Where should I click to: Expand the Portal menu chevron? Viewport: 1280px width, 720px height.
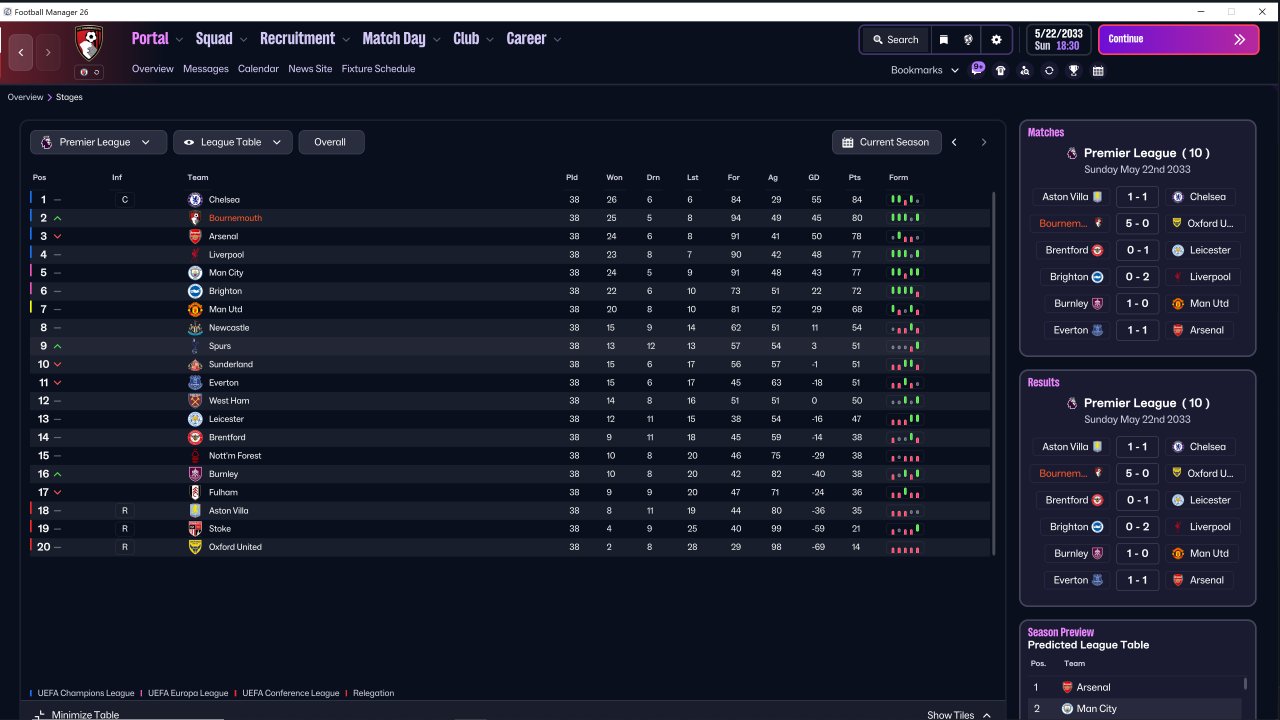click(x=179, y=40)
